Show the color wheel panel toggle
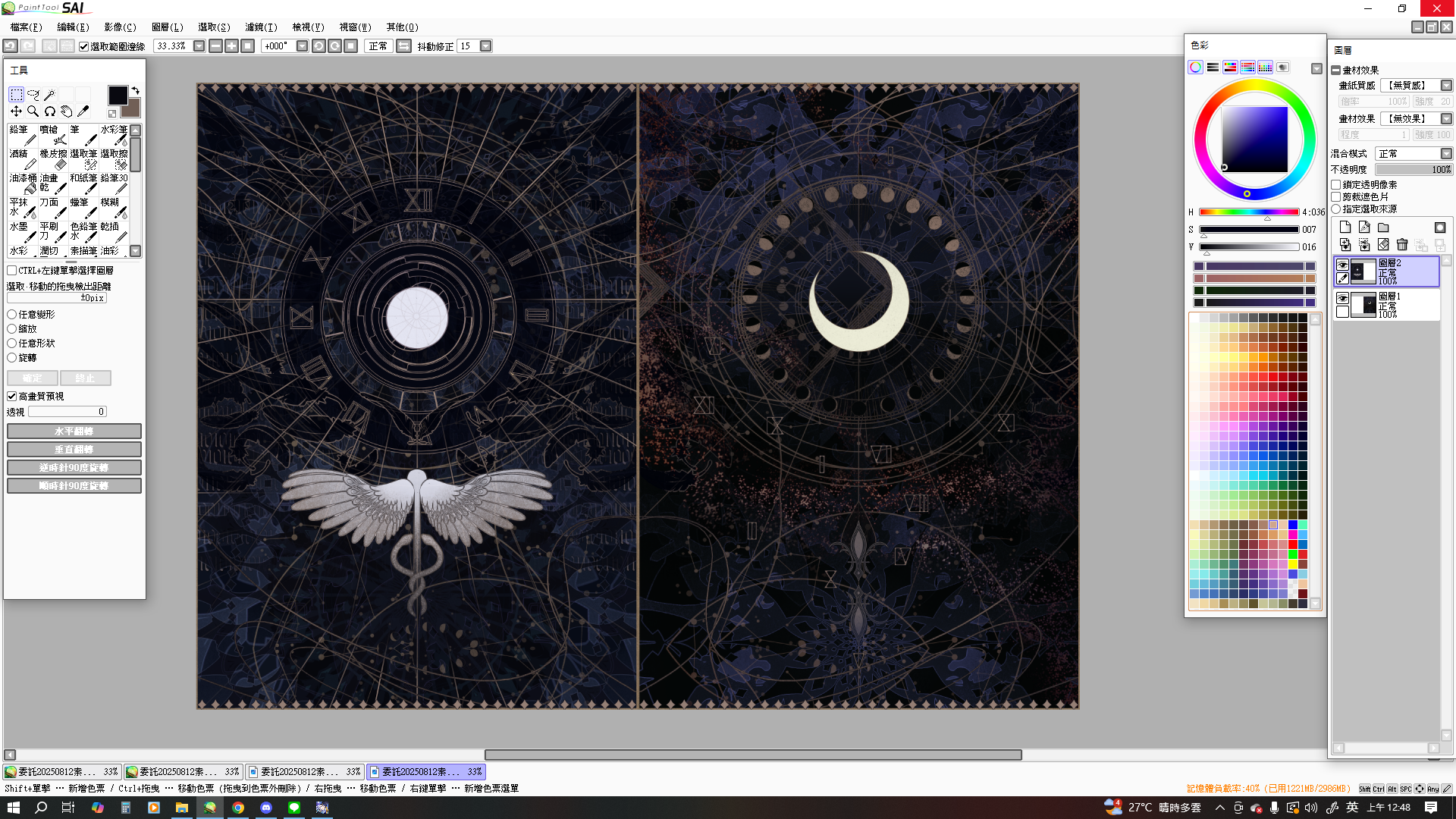The height and width of the screenshot is (819, 1456). pos(1196,67)
